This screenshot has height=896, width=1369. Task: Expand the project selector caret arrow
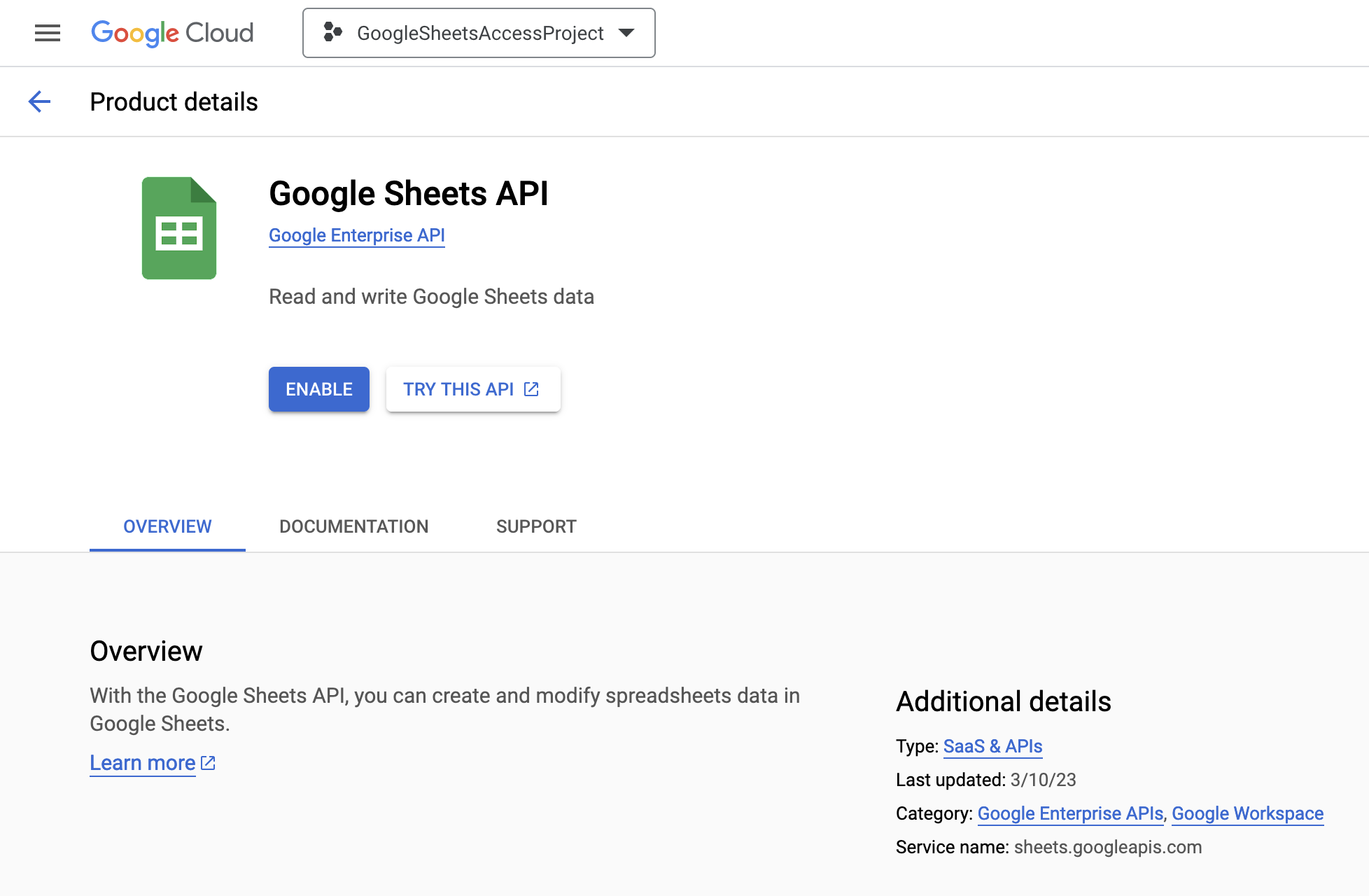tap(626, 33)
